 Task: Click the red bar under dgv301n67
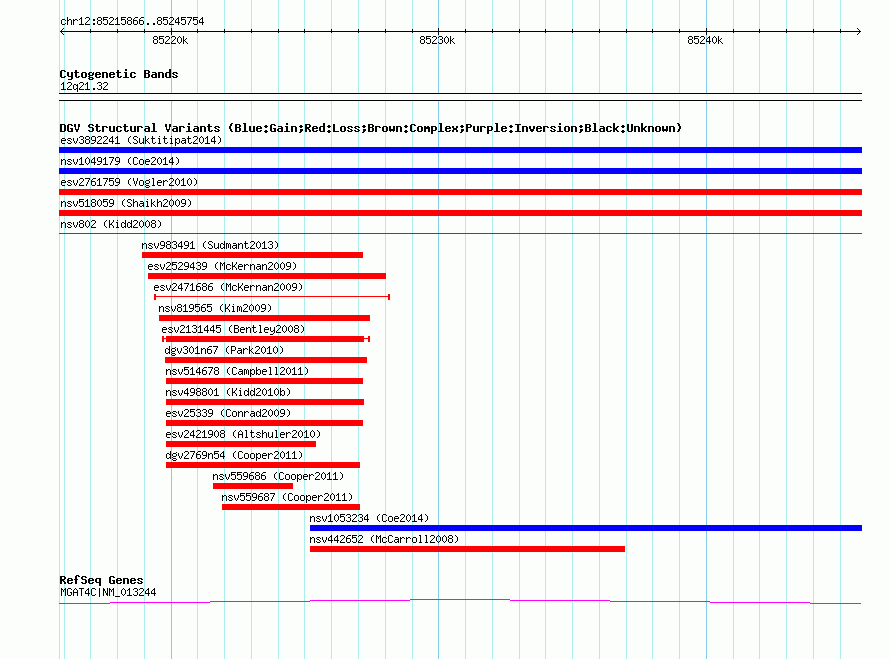[x=266, y=360]
